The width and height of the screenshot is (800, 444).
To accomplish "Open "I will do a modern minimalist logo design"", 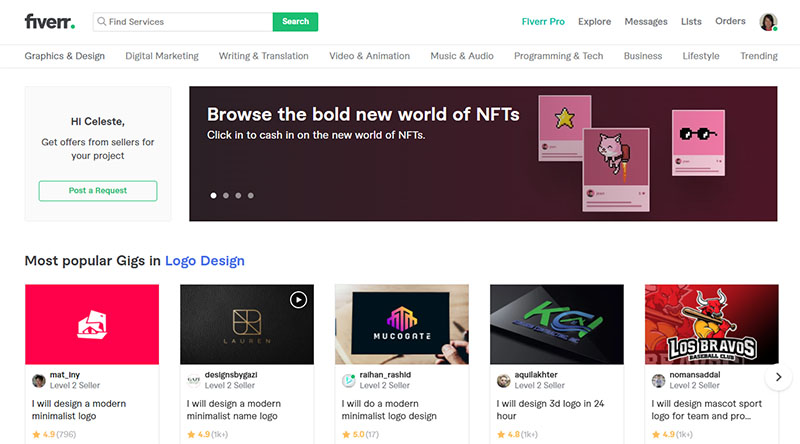I will coord(389,410).
